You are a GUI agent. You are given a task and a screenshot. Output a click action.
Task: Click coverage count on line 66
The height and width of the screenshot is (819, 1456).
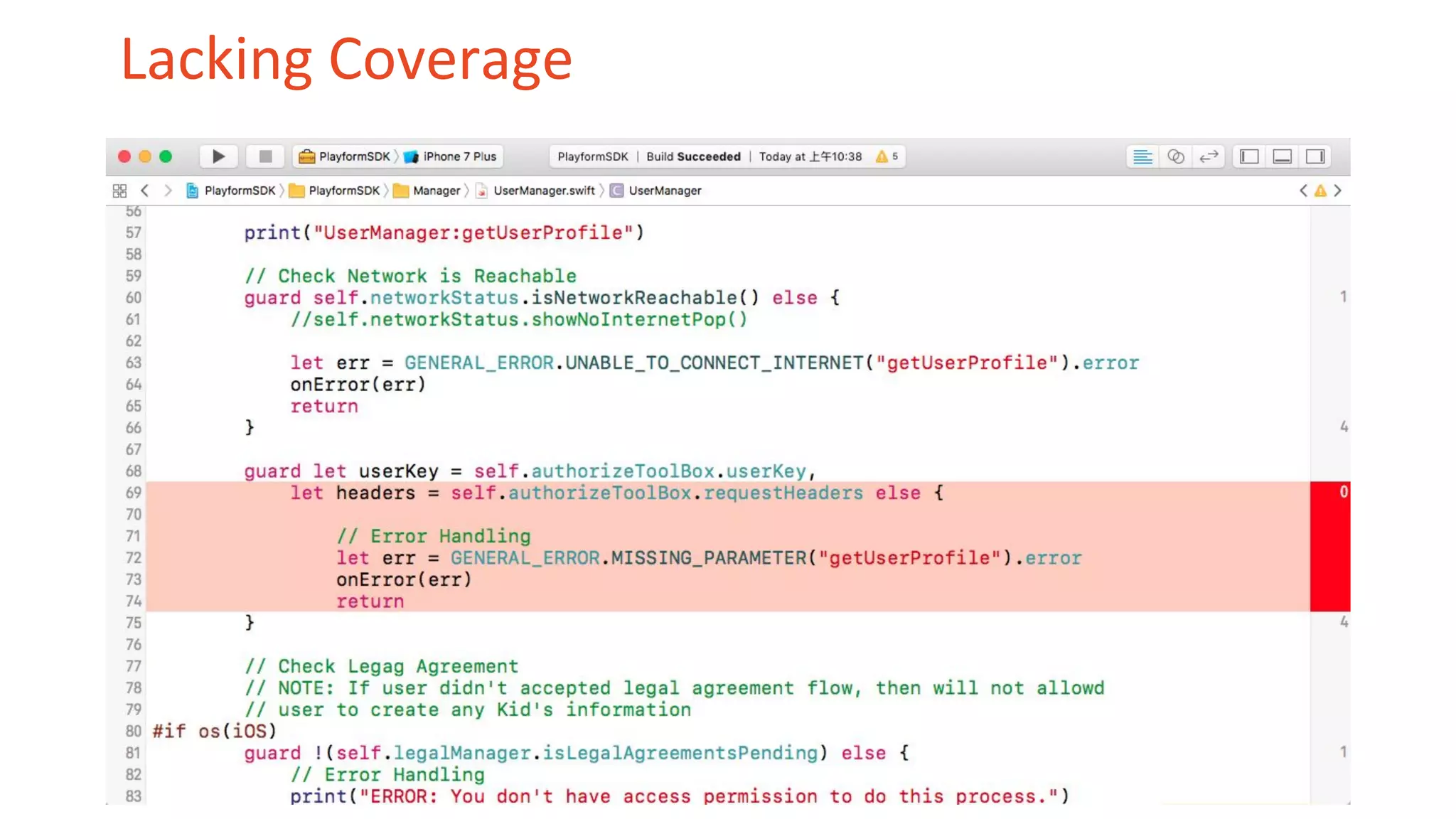[1343, 427]
